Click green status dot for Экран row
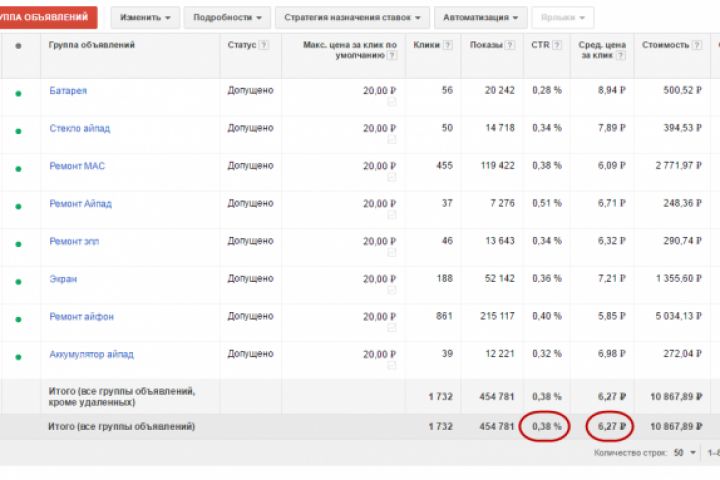 click(x=18, y=281)
